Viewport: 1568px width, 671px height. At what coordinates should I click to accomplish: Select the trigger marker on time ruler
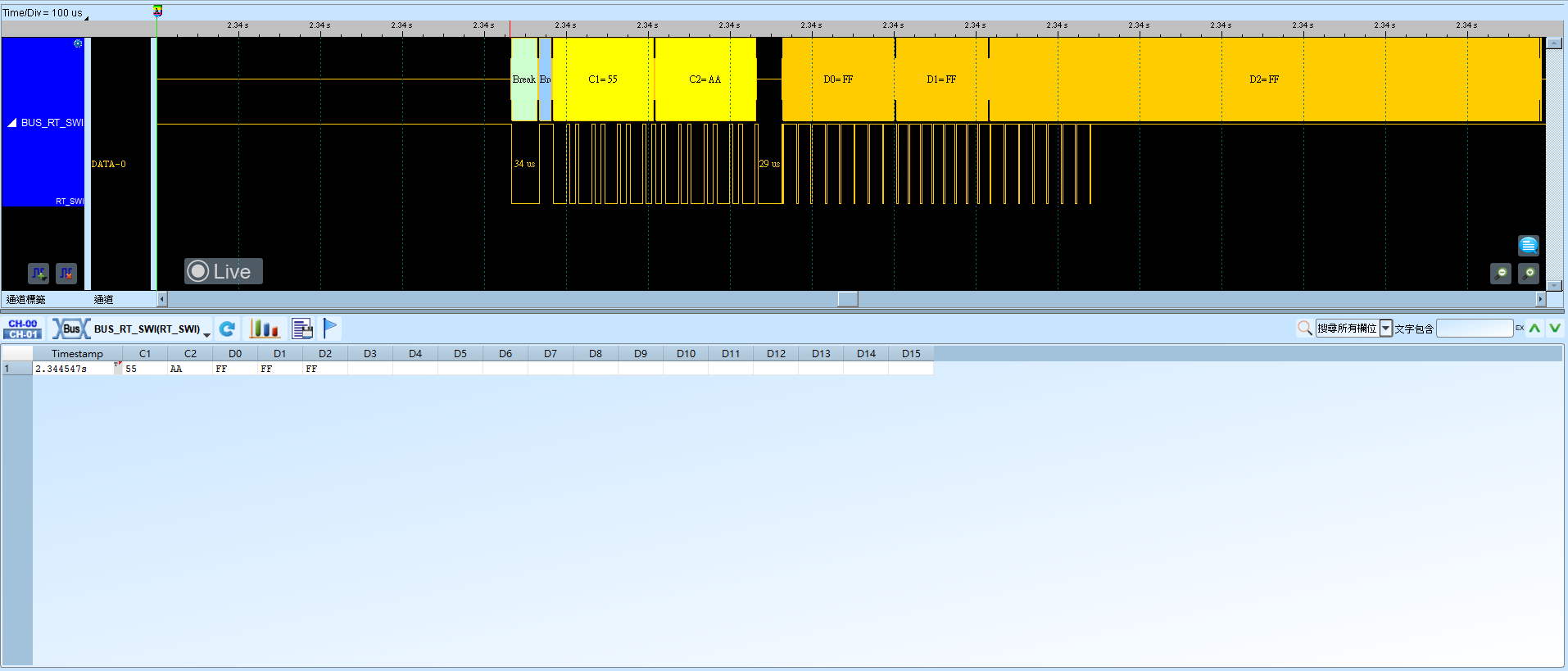pyautogui.click(x=158, y=11)
